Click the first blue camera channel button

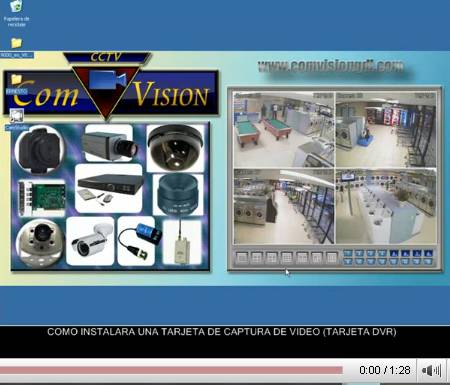pos(348,254)
